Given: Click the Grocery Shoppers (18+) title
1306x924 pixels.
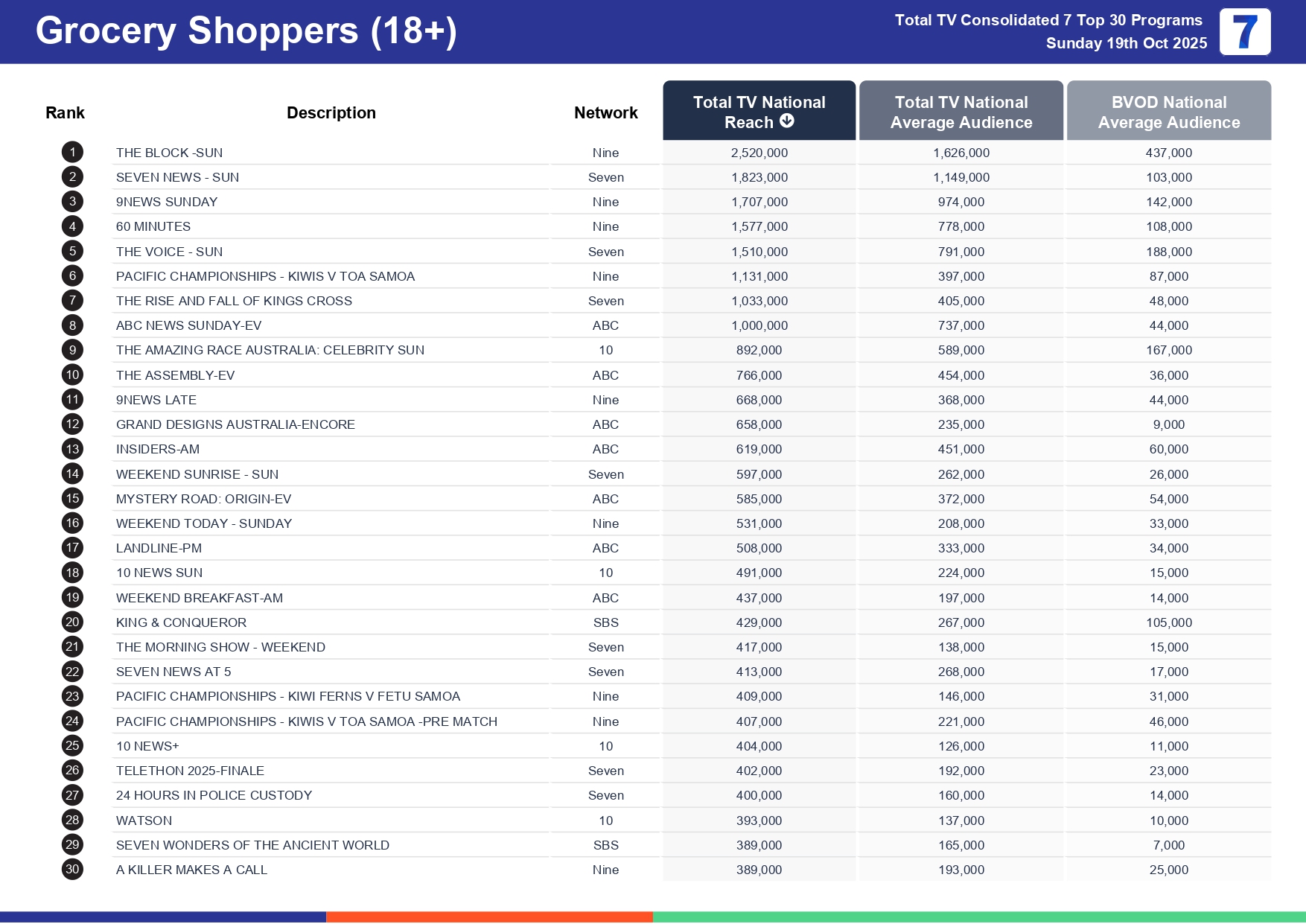Looking at the screenshot, I should [246, 31].
